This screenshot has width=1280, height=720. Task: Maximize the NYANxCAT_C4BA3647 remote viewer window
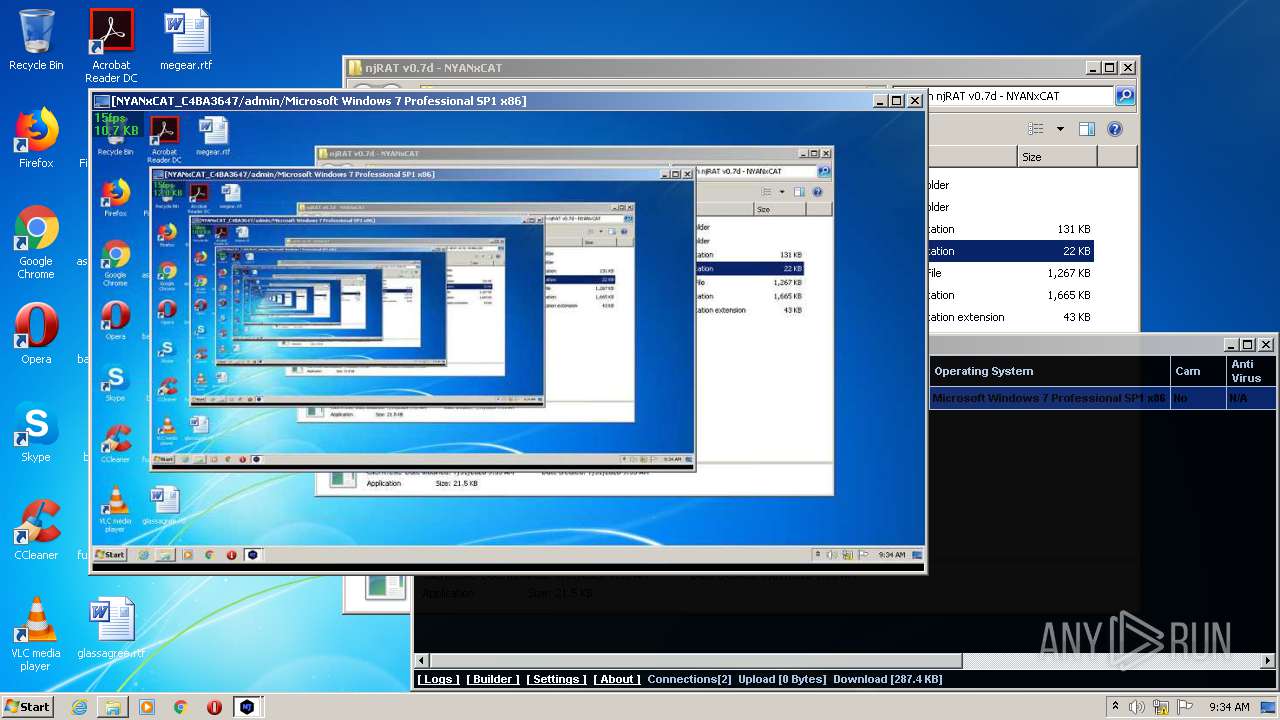tap(897, 100)
